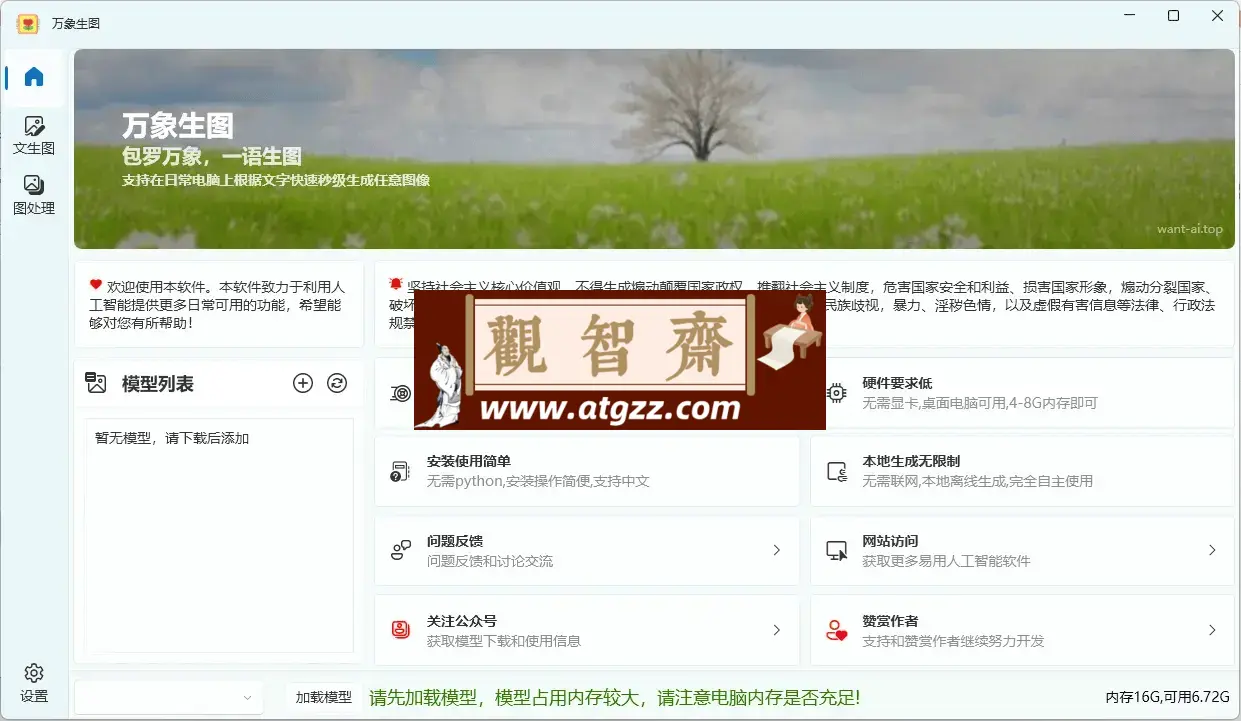Click the 问题反馈 people icon
Viewport: 1241px width, 721px height.
pyautogui.click(x=400, y=550)
